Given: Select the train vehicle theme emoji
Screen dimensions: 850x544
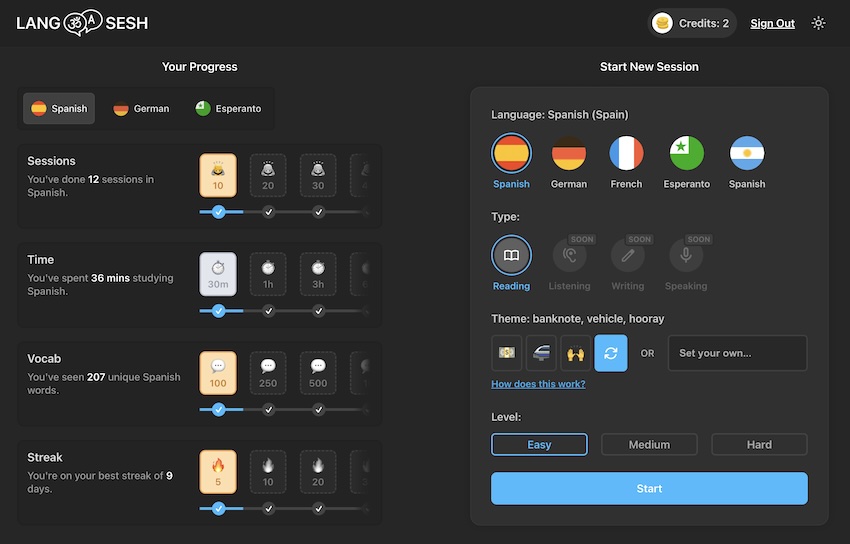Looking at the screenshot, I should [541, 353].
